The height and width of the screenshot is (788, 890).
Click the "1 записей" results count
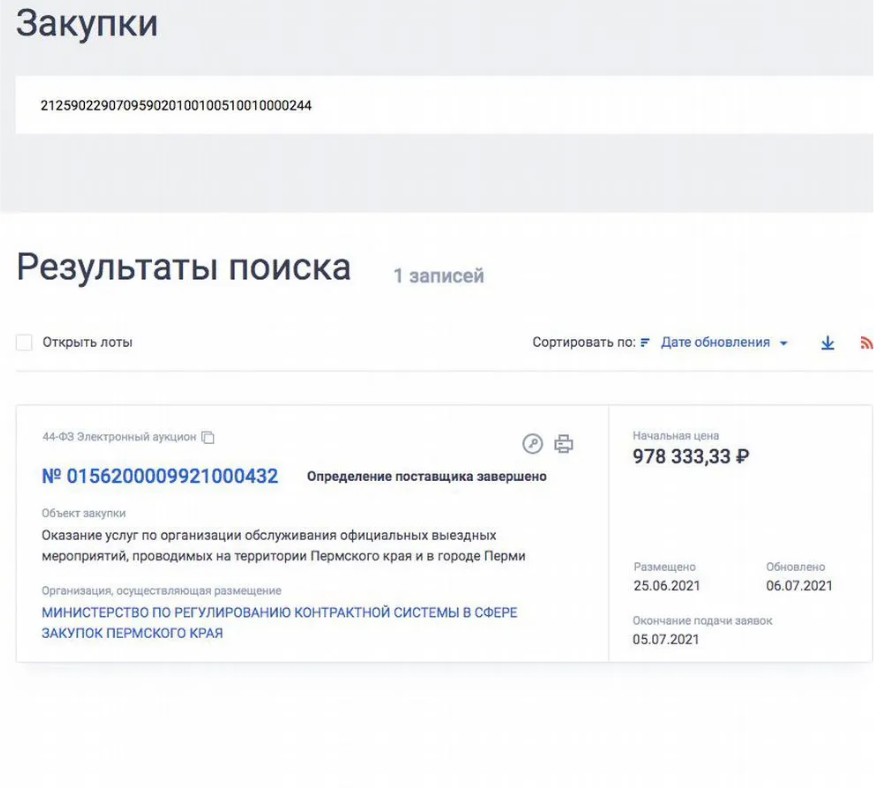(x=438, y=276)
